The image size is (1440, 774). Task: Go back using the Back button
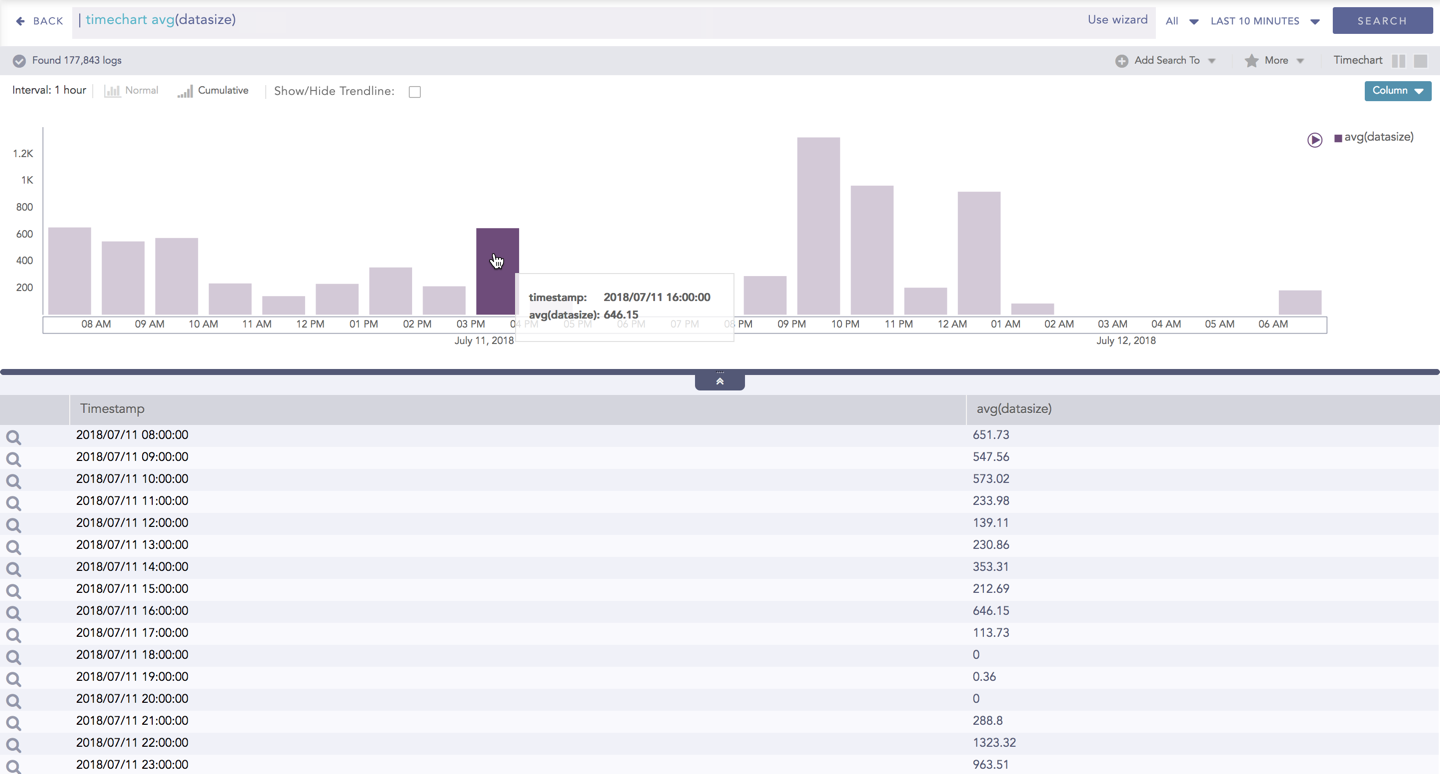(39, 21)
